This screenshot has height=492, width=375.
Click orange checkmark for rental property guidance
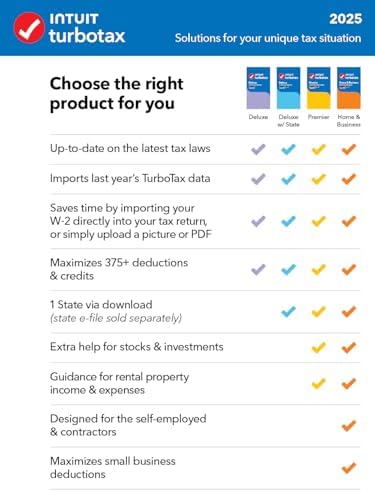click(349, 383)
